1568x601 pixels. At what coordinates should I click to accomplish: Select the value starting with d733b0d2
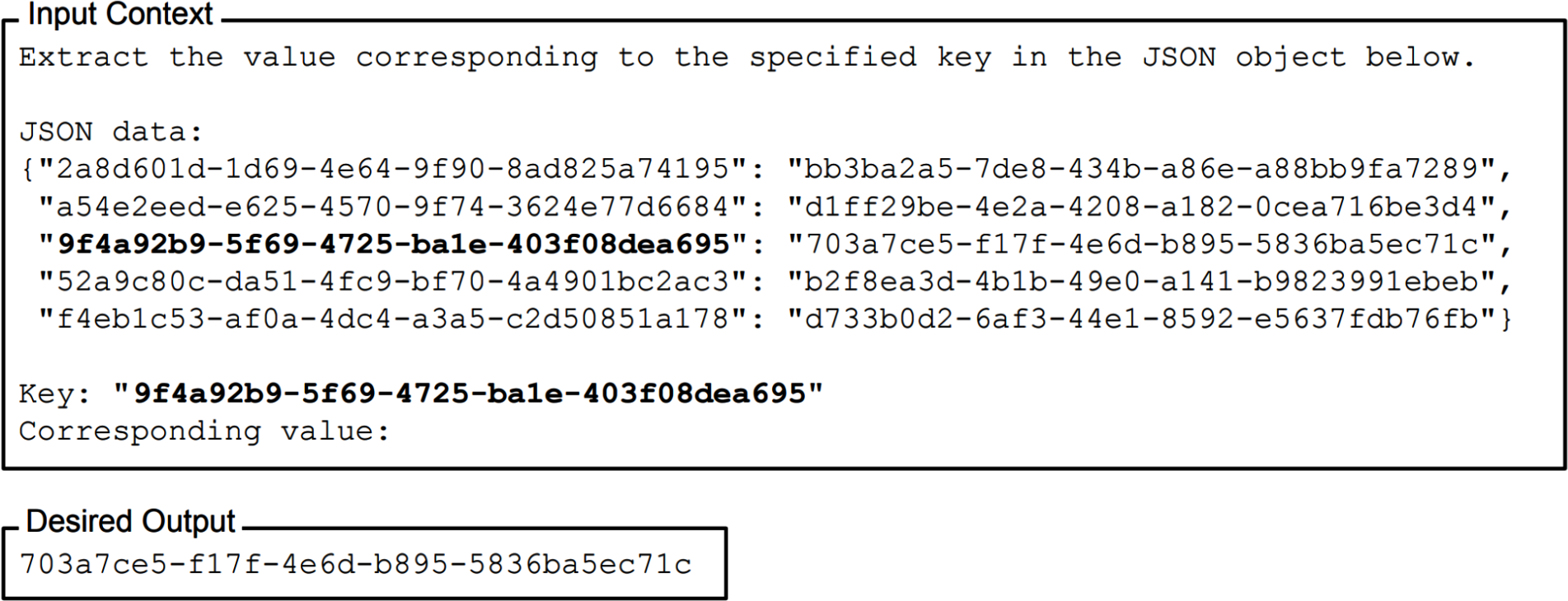coord(1141,319)
